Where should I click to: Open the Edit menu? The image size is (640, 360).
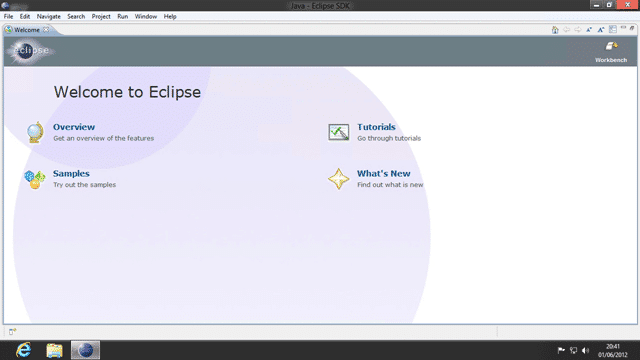[x=25, y=16]
